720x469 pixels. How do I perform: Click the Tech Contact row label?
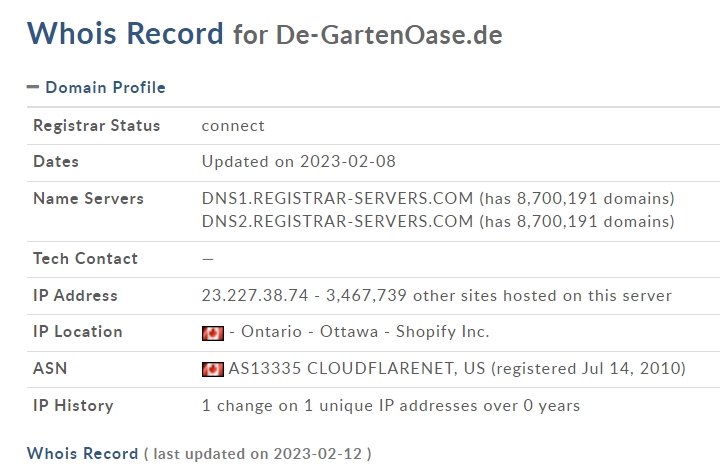pyautogui.click(x=85, y=259)
